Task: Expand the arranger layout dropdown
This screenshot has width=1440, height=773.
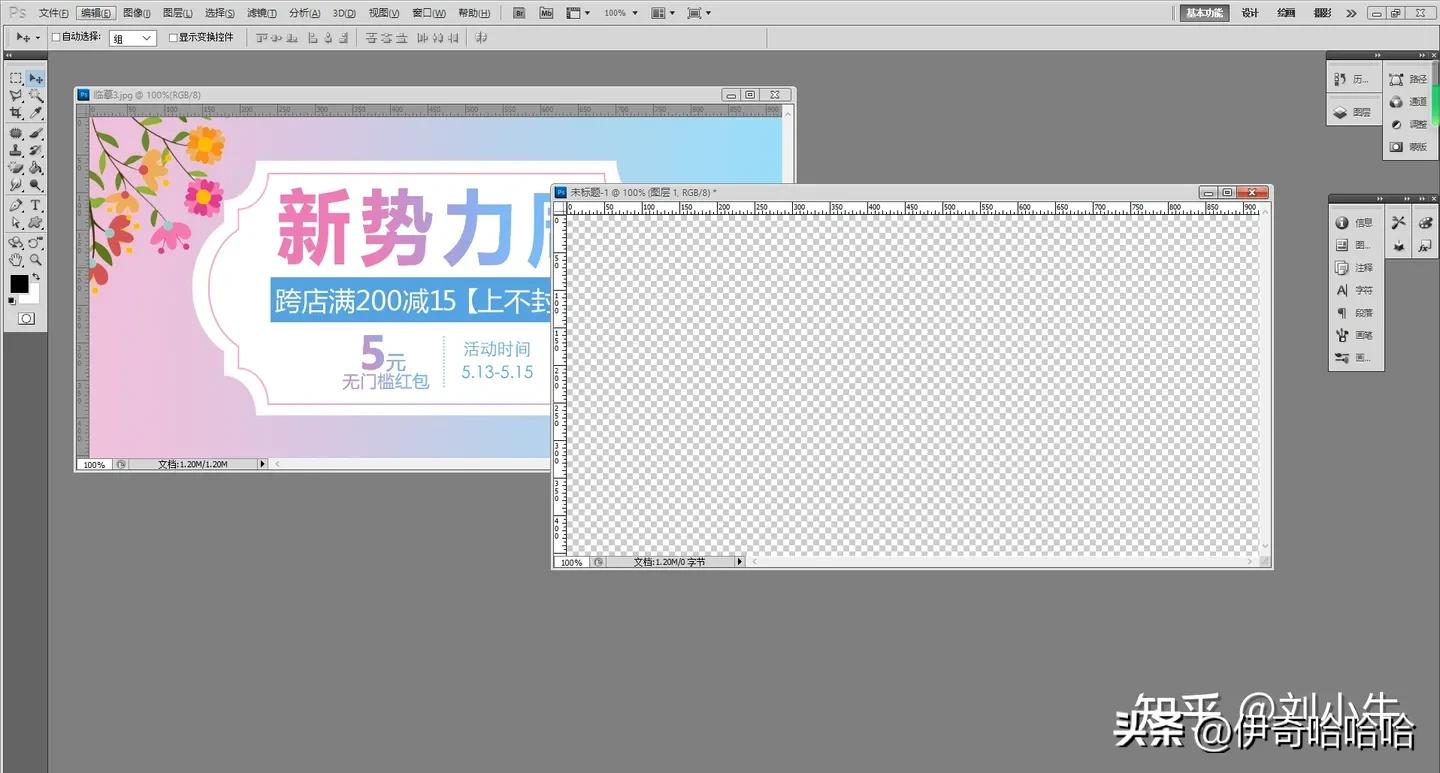Action: pos(673,12)
